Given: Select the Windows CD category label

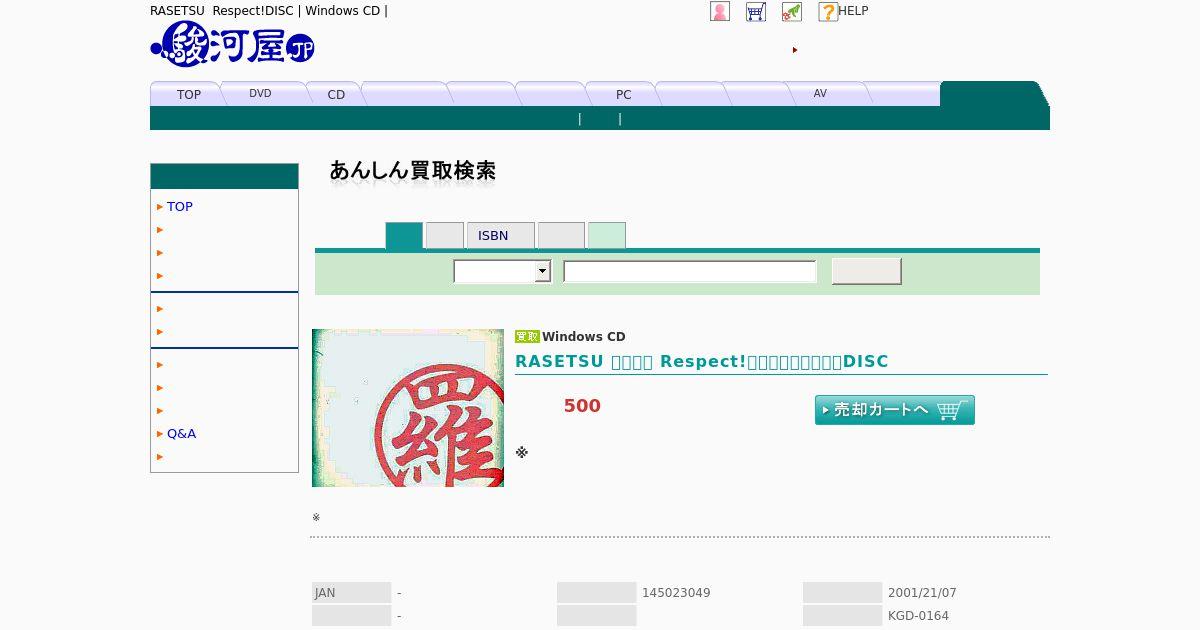Looking at the screenshot, I should [x=584, y=337].
